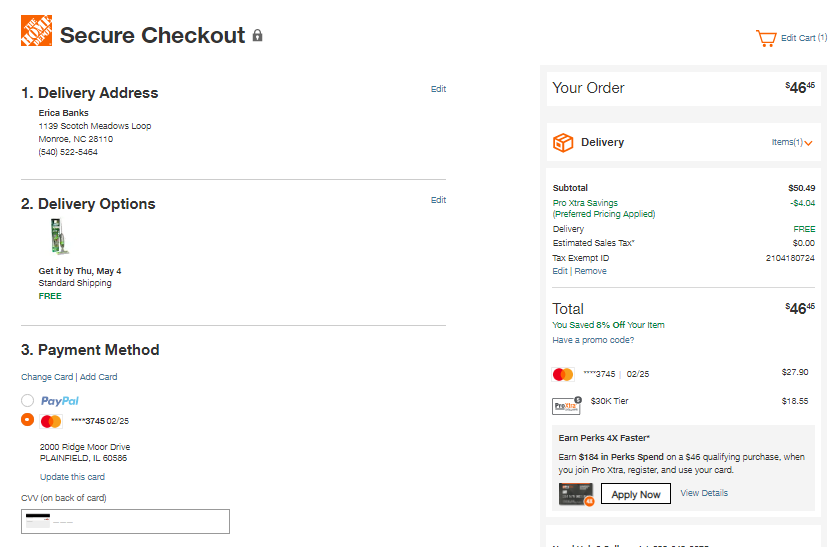Edit the Delivery Options section
The image size is (831, 547).
pyautogui.click(x=438, y=200)
